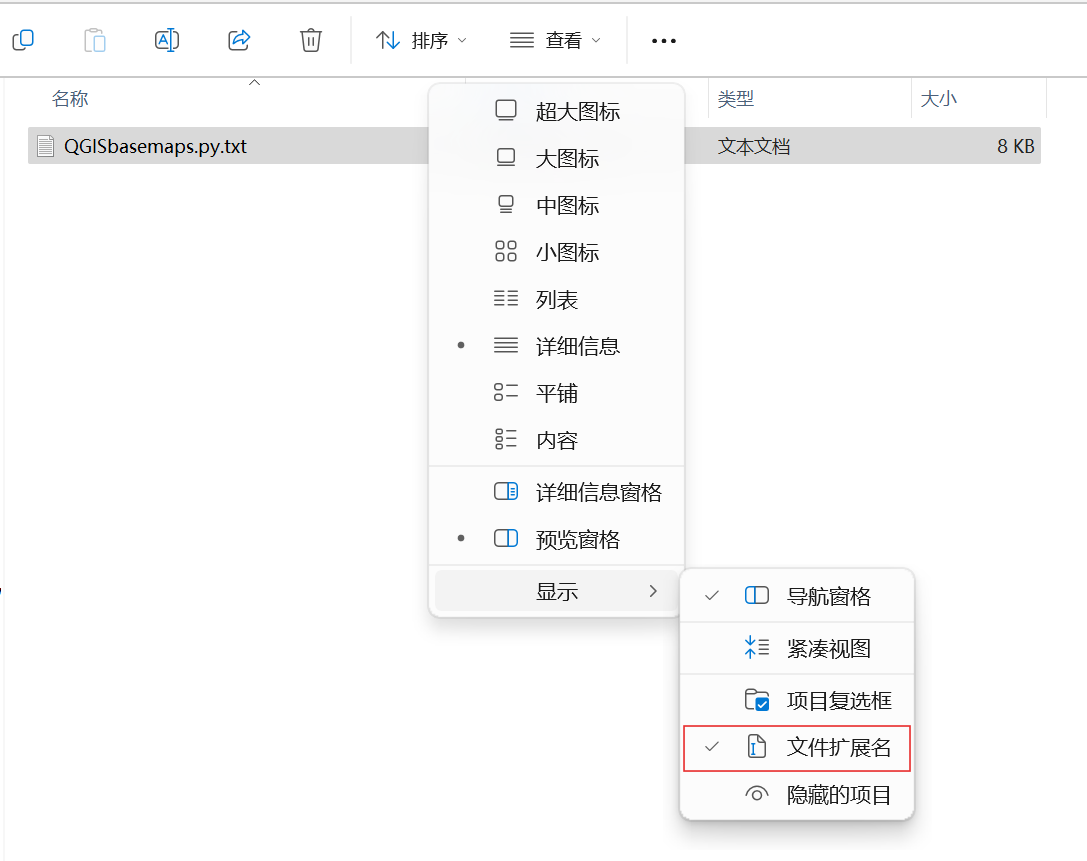The width and height of the screenshot is (1087, 861).
Task: Select the Rename icon
Action: pyautogui.click(x=166, y=40)
